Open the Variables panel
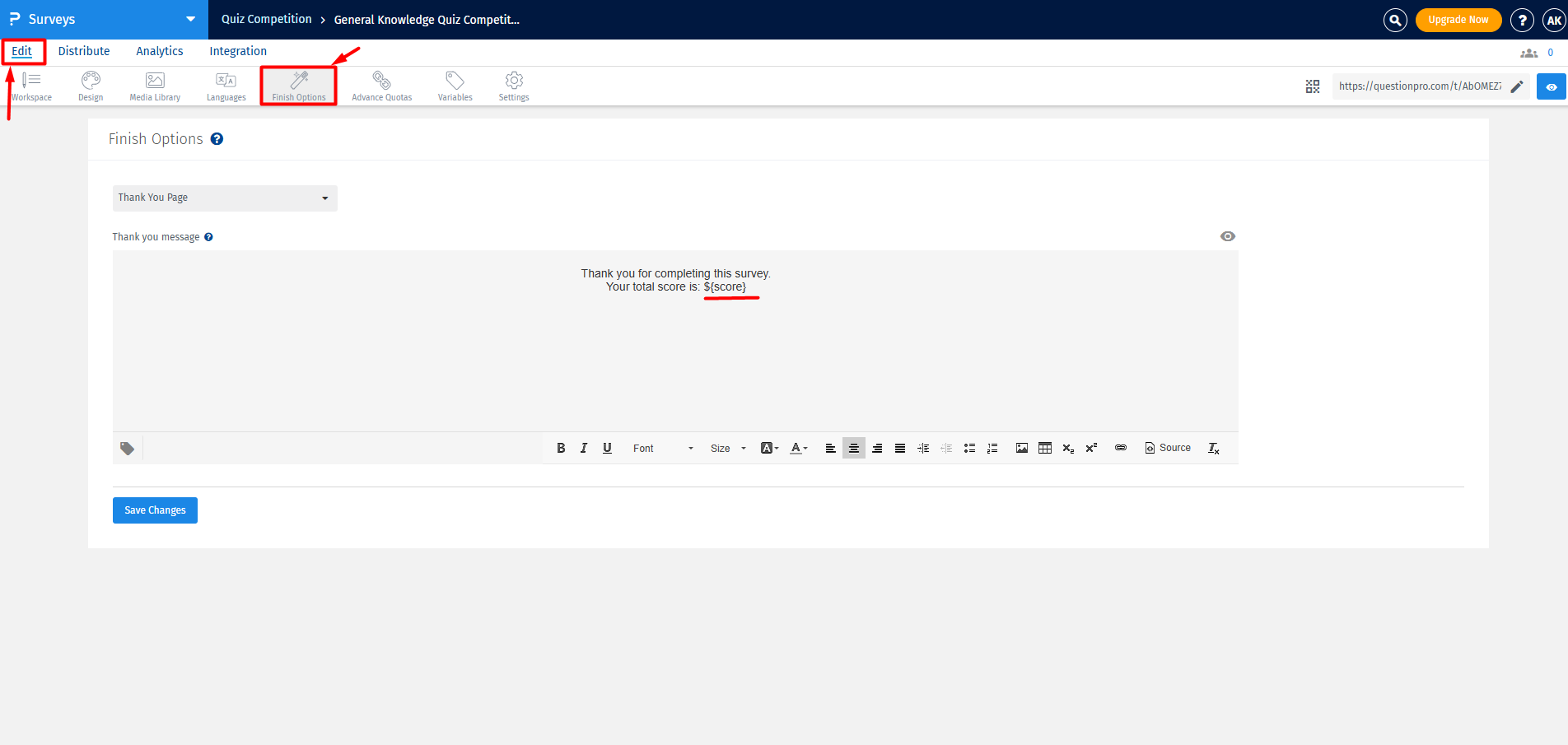Viewport: 1568px width, 745px height. 454,86
